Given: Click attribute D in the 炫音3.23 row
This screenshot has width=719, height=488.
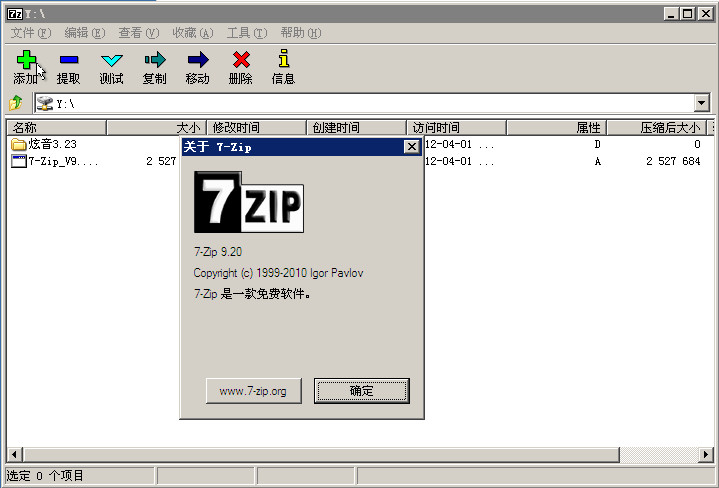Looking at the screenshot, I should [x=597, y=144].
